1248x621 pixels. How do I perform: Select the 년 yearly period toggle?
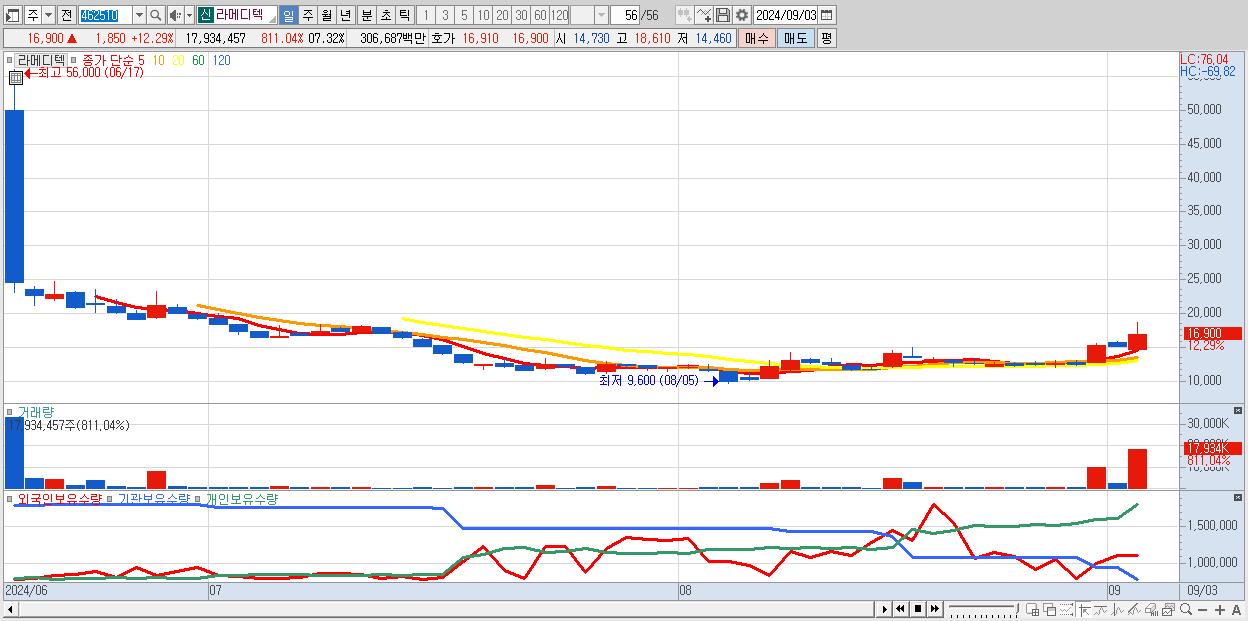345,15
